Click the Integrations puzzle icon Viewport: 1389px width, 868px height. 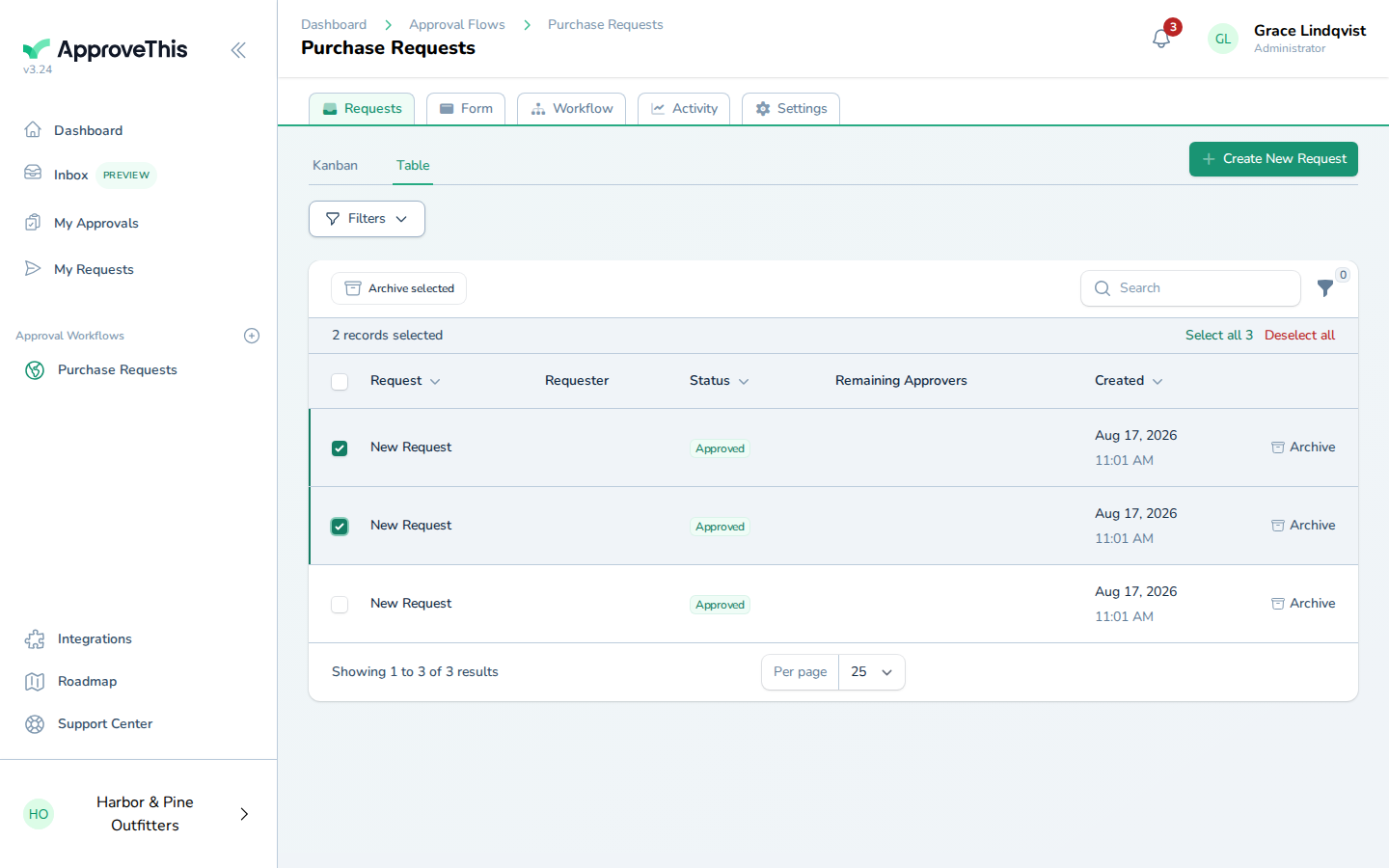[35, 639]
